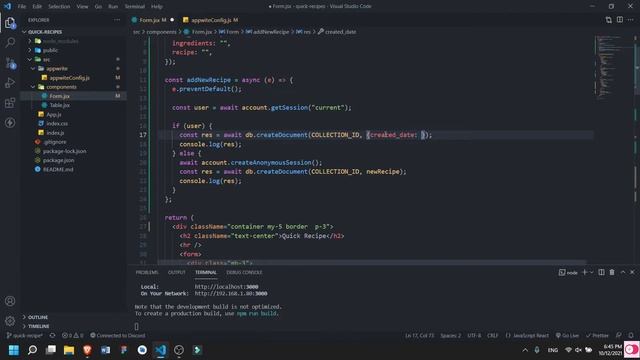Open errors and warnings count in status bar
Viewport: 640px width, 360px height.
tap(72, 336)
